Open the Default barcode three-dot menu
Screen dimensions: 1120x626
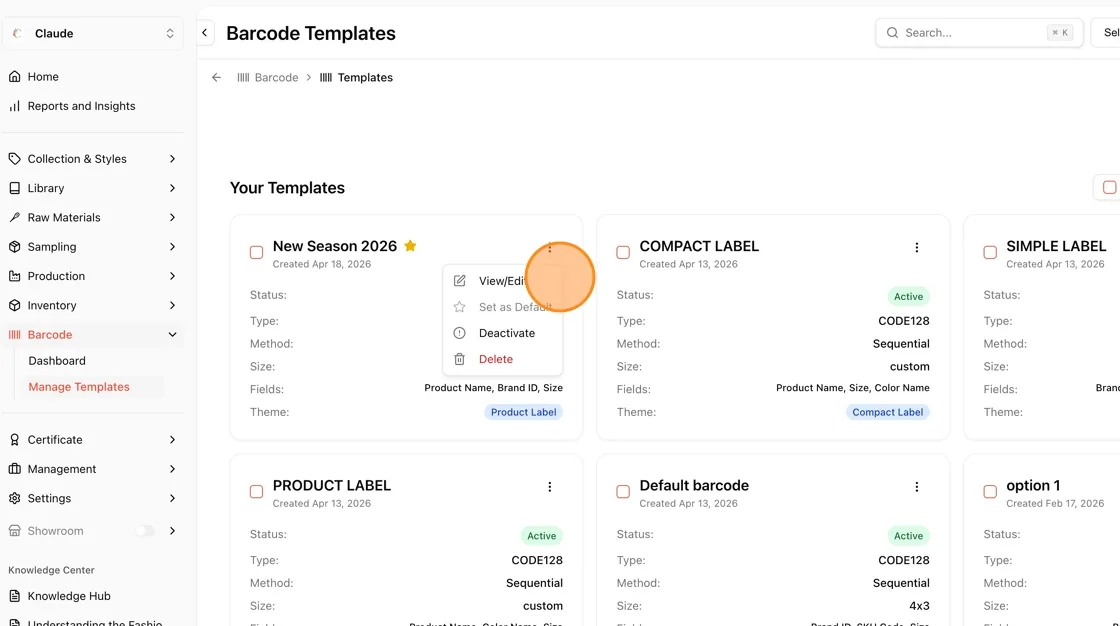pyautogui.click(x=916, y=487)
